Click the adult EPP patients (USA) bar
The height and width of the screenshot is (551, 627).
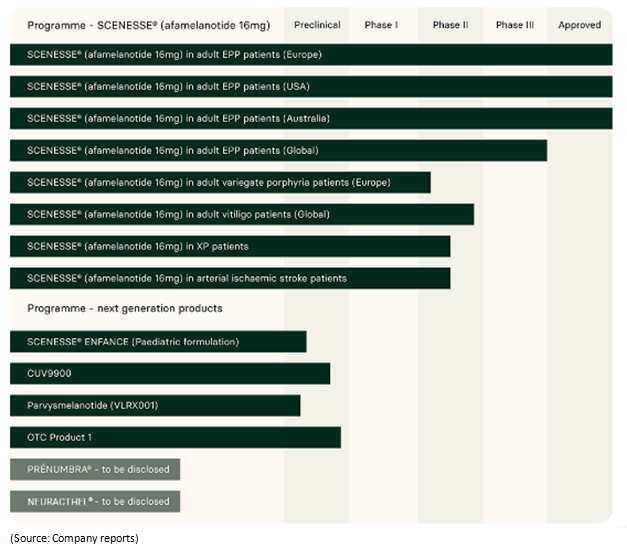pyautogui.click(x=311, y=87)
